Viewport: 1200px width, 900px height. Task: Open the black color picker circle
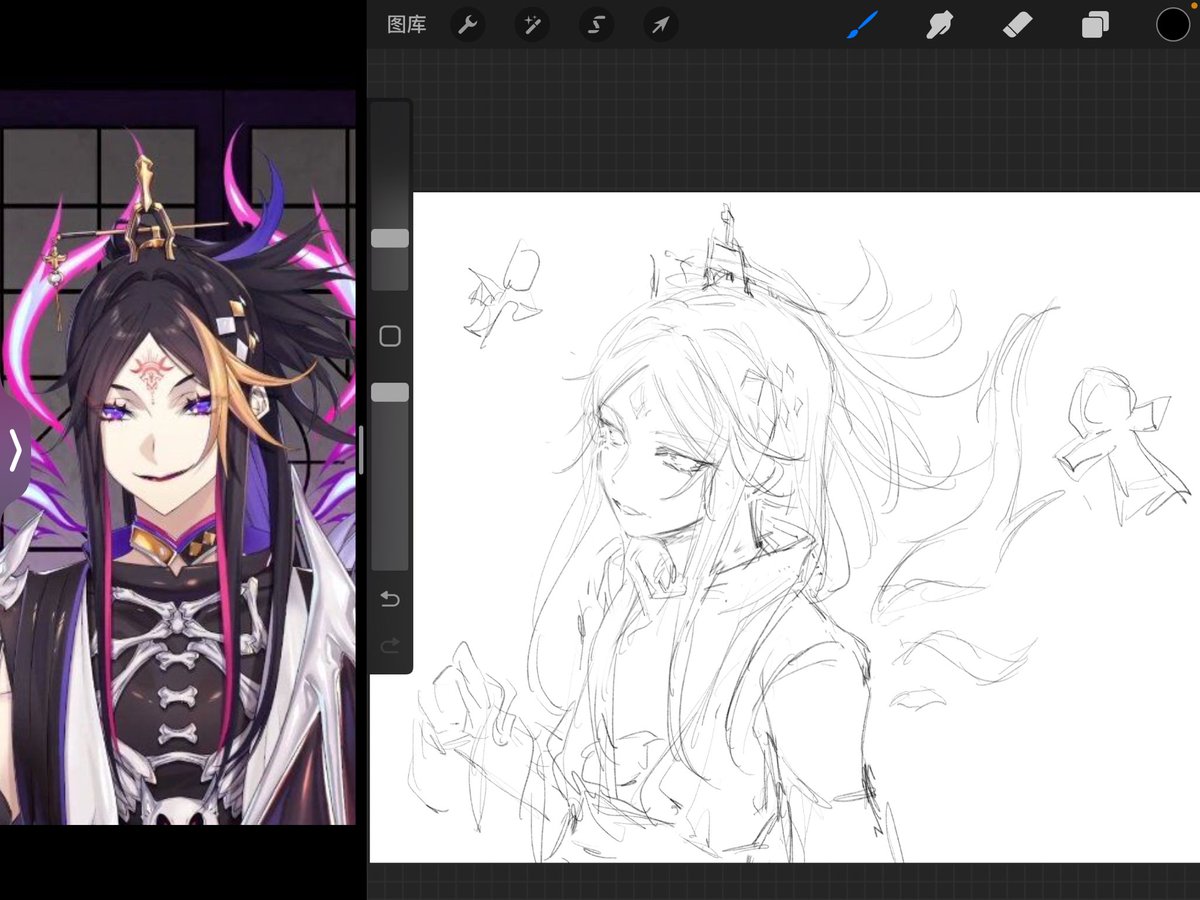[1173, 25]
